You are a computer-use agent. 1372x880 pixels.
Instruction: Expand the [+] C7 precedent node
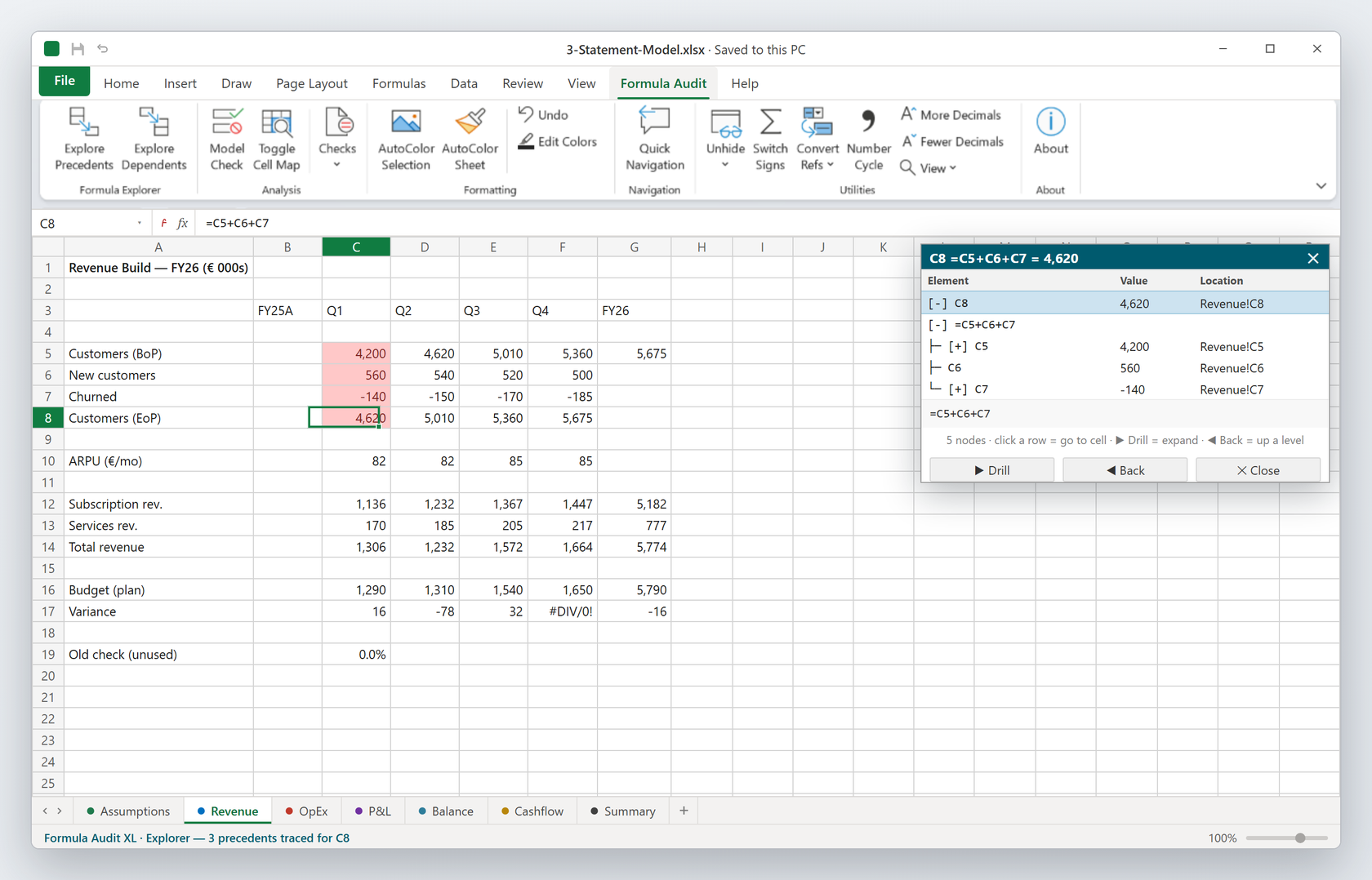click(958, 389)
